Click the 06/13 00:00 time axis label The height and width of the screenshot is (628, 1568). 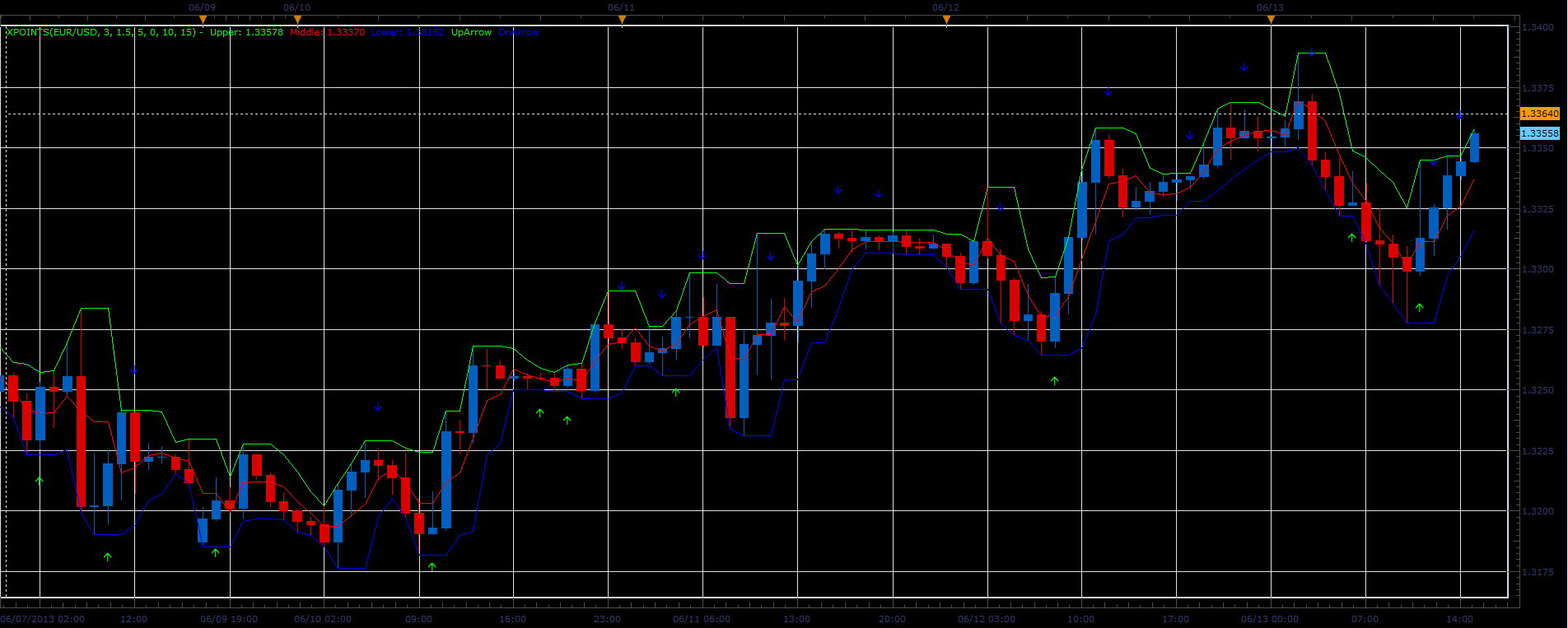1270,619
